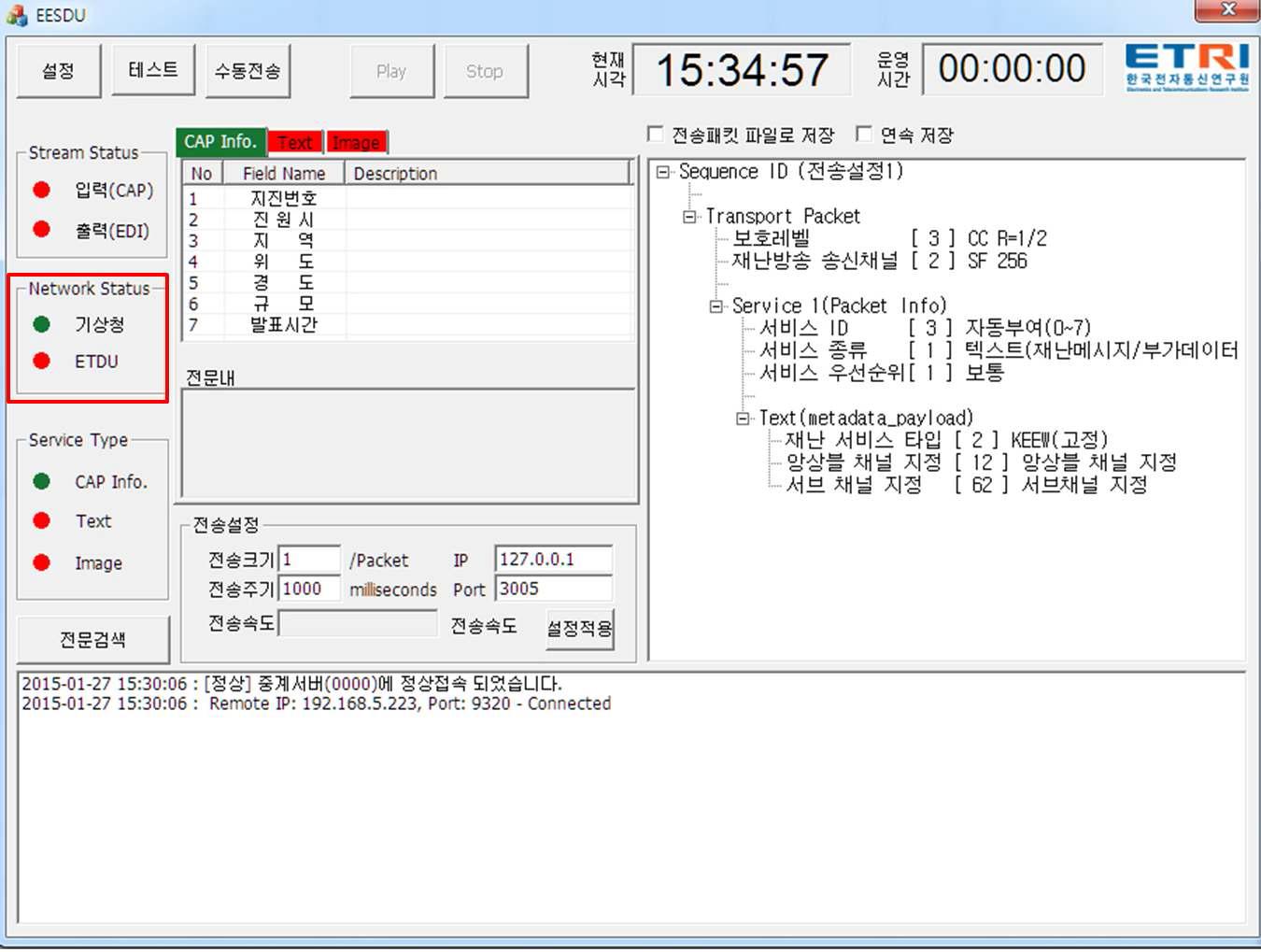Switch to the CAP Info. tab
Screen dimensions: 1261x952
point(220,141)
